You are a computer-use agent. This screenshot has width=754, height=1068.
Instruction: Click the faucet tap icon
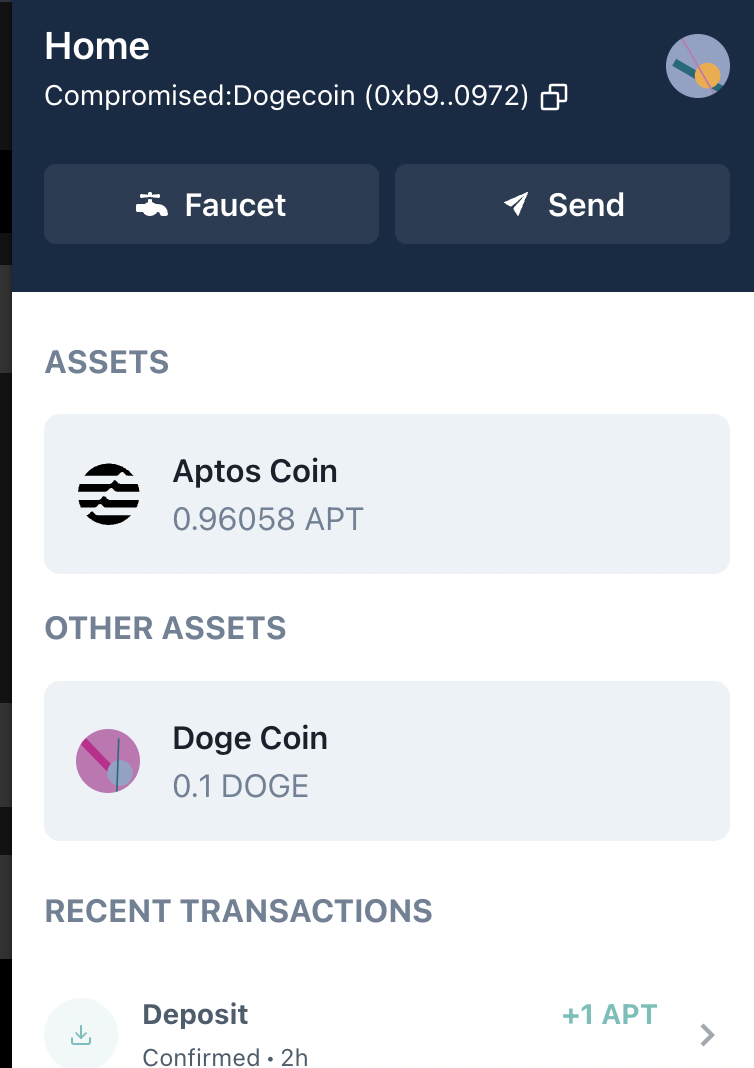(x=152, y=204)
